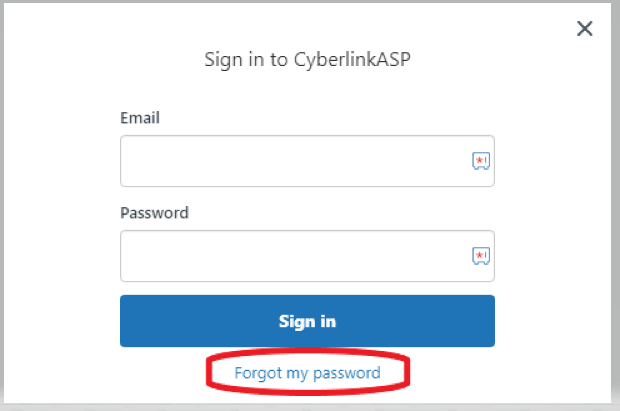Place cursor in the empty Password text box

pos(307,256)
